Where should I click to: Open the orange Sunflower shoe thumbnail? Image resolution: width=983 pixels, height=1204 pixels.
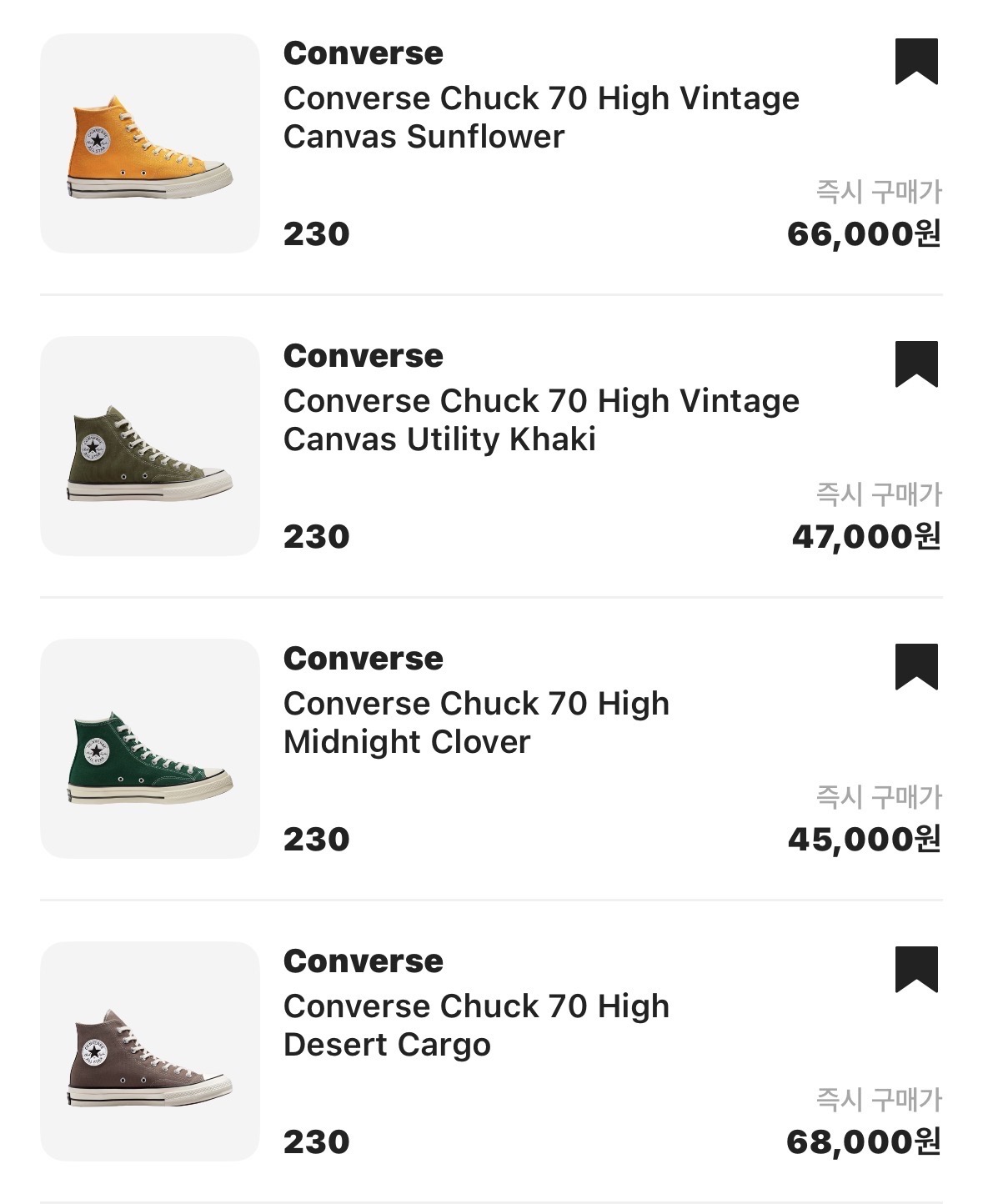150,143
